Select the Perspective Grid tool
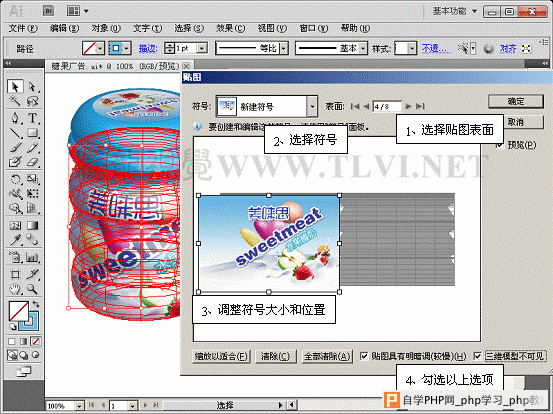Screen dimensions: 553x414 point(32,209)
